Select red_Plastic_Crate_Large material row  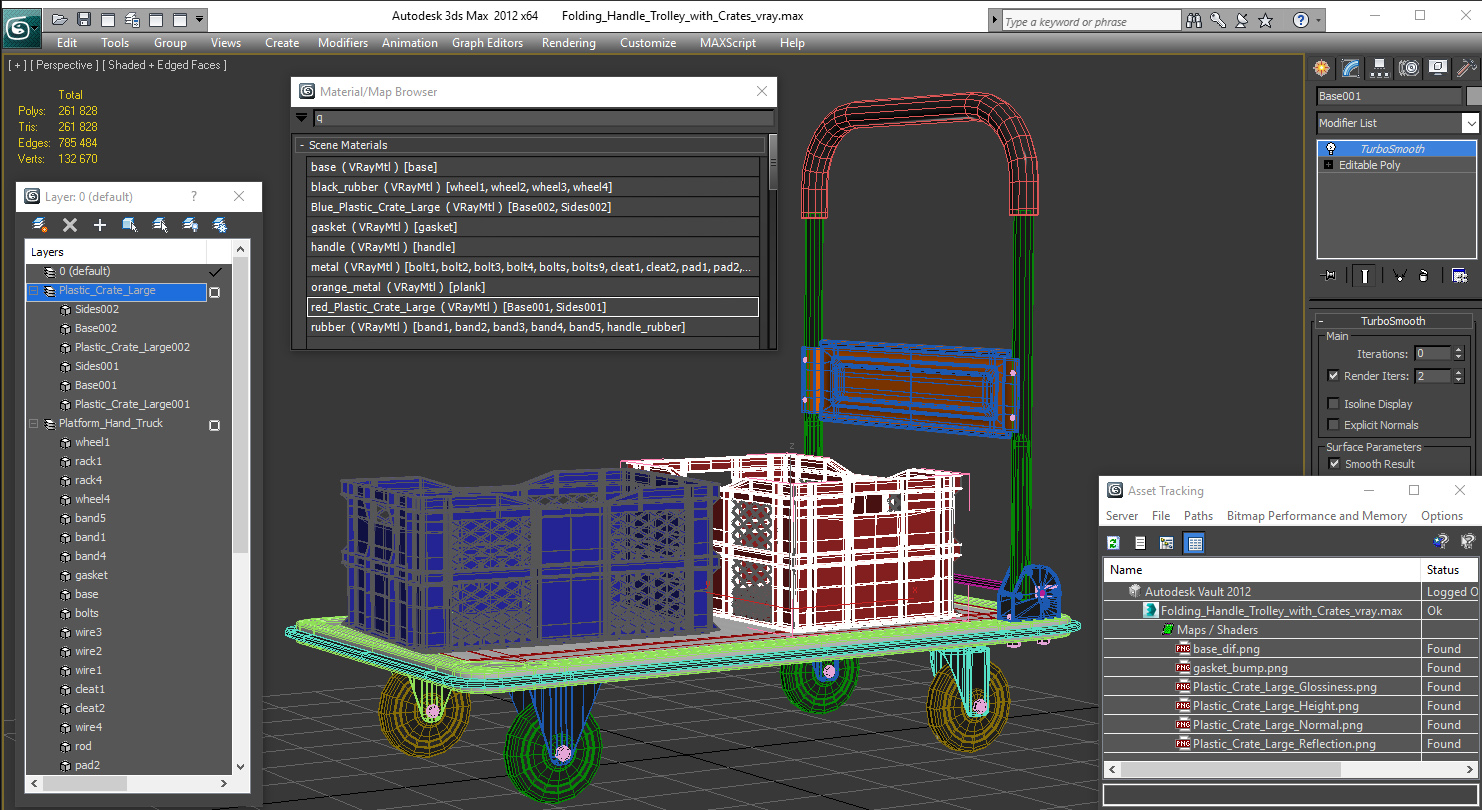coord(533,307)
